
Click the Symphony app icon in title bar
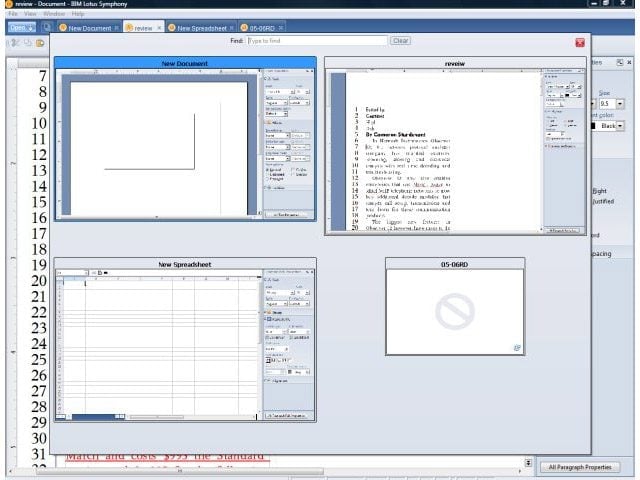tap(9, 4)
